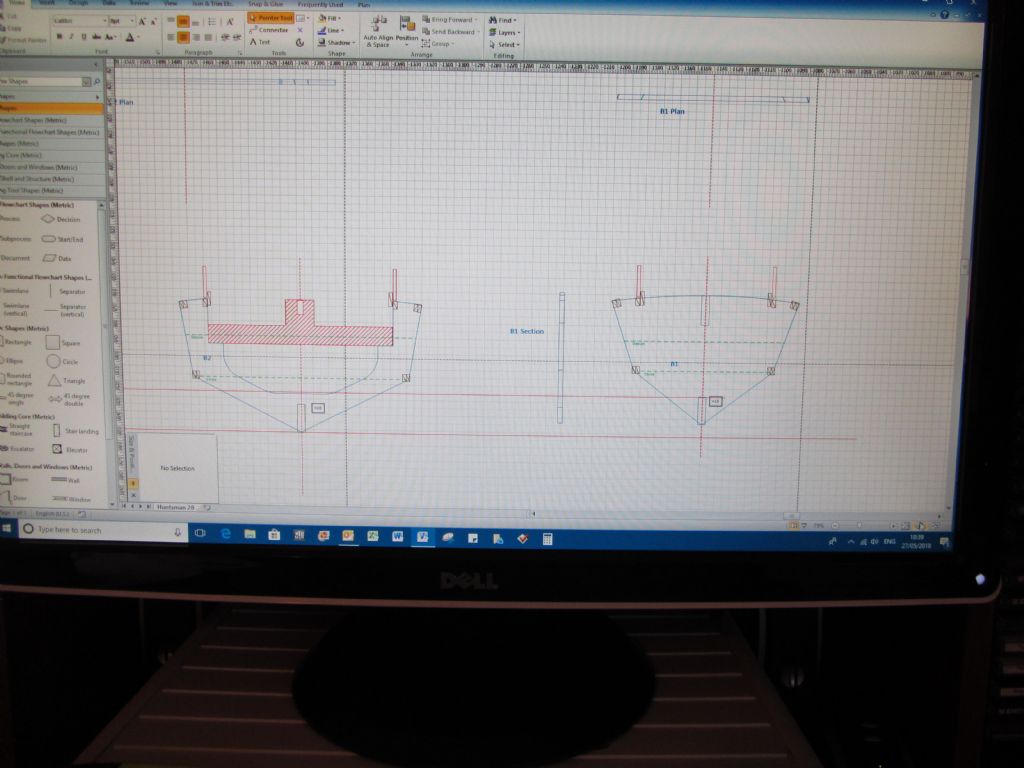This screenshot has height=768, width=1024.
Task: Open the Layers dropdown
Action: (504, 32)
